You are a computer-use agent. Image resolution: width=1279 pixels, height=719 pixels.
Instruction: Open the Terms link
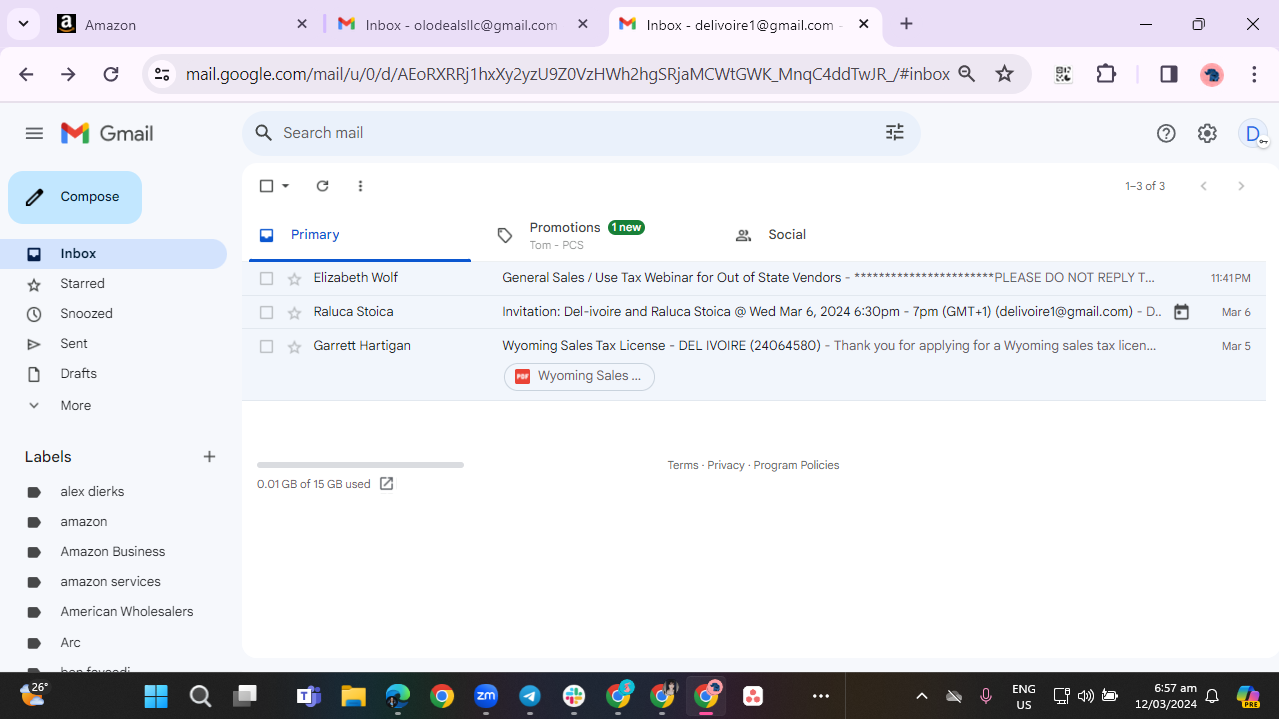coord(683,465)
